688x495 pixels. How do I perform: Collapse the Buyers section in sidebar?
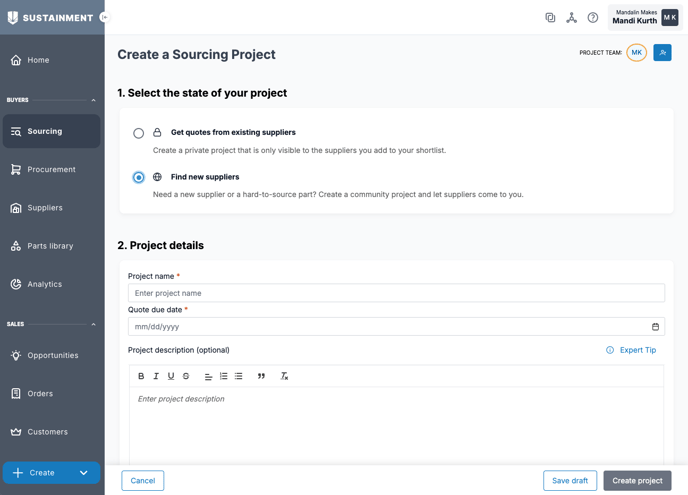click(94, 100)
